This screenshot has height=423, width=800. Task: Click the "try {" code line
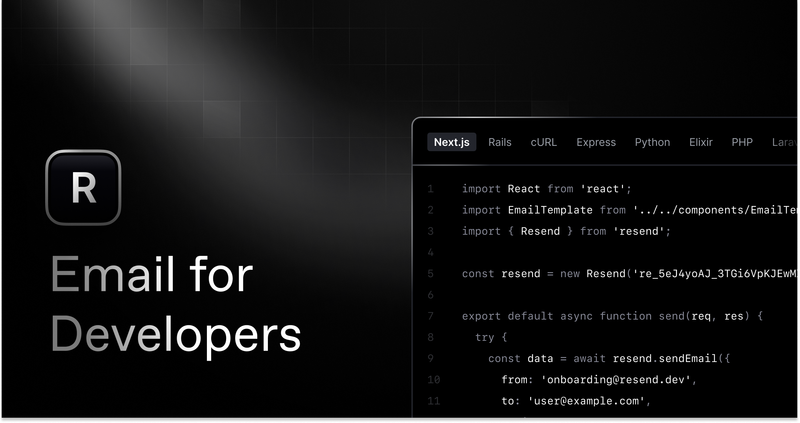coord(491,337)
